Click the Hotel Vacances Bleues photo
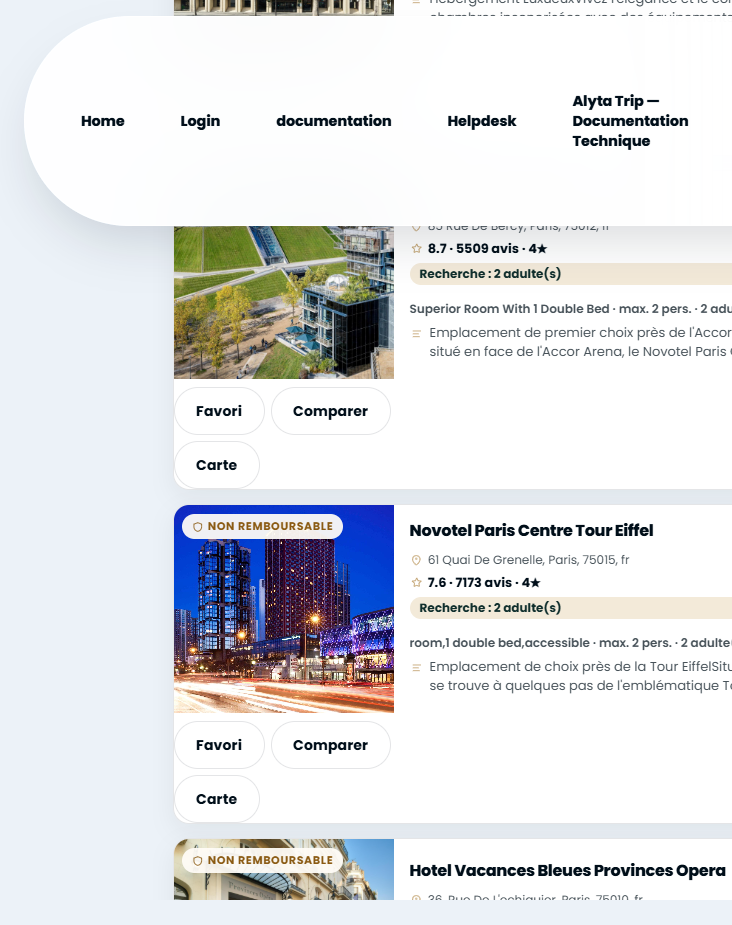732x925 pixels. [x=284, y=870]
